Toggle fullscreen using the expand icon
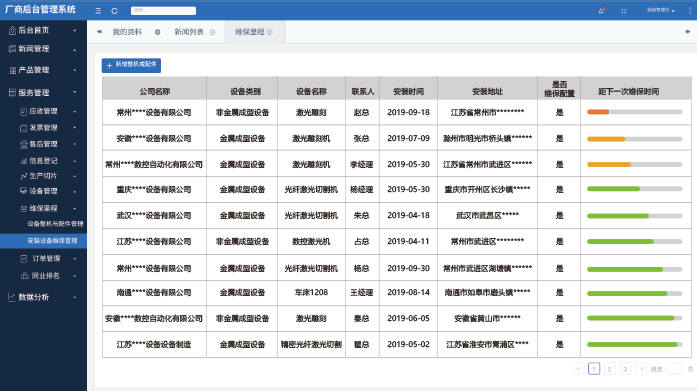Screen dimensions: 697x391 pyautogui.click(x=624, y=11)
